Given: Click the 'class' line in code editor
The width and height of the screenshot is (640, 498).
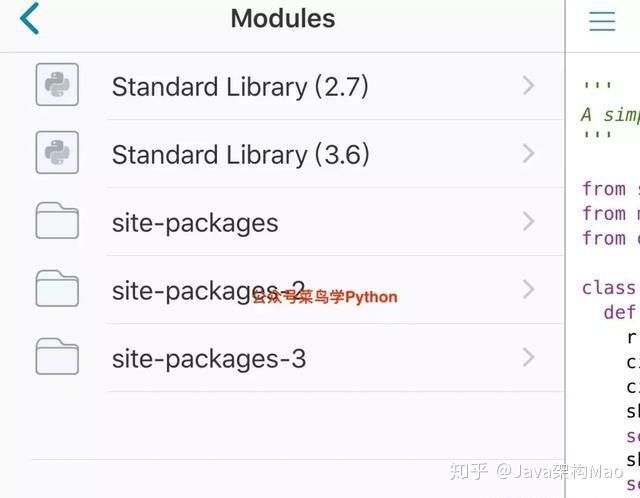Looking at the screenshot, I should pyautogui.click(x=610, y=288).
